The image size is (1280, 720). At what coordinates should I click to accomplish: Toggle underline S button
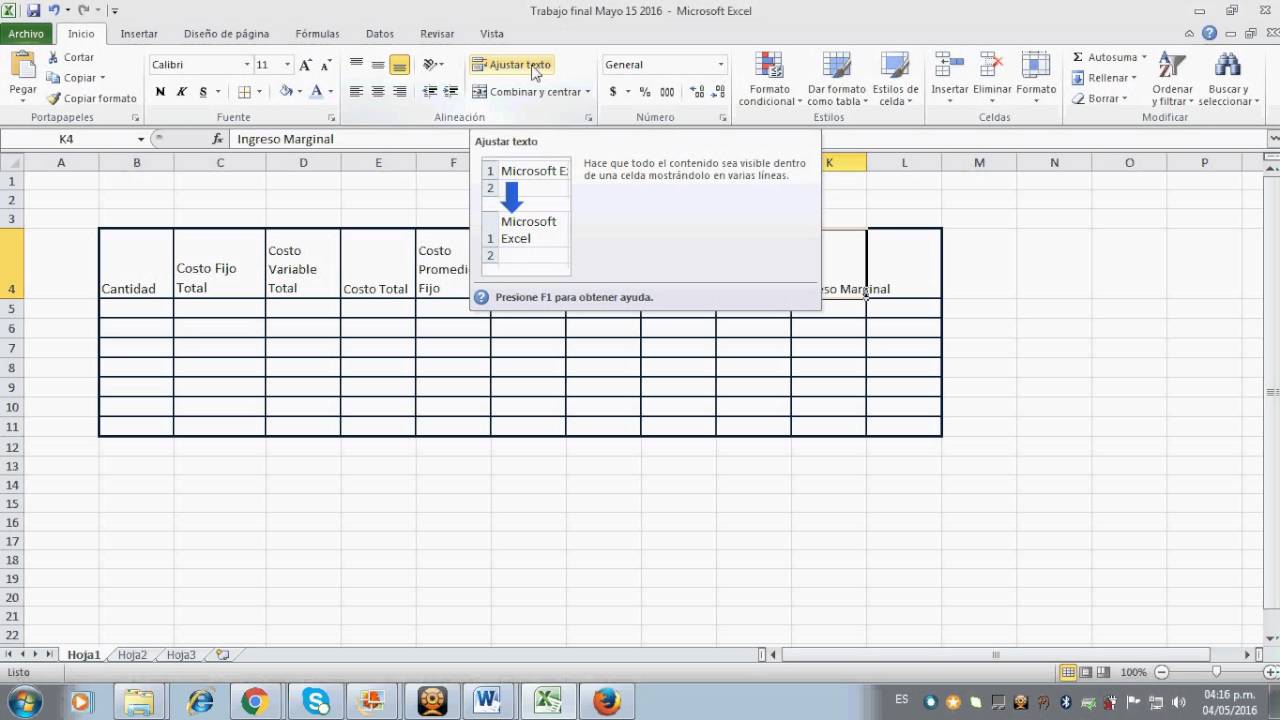(x=204, y=92)
